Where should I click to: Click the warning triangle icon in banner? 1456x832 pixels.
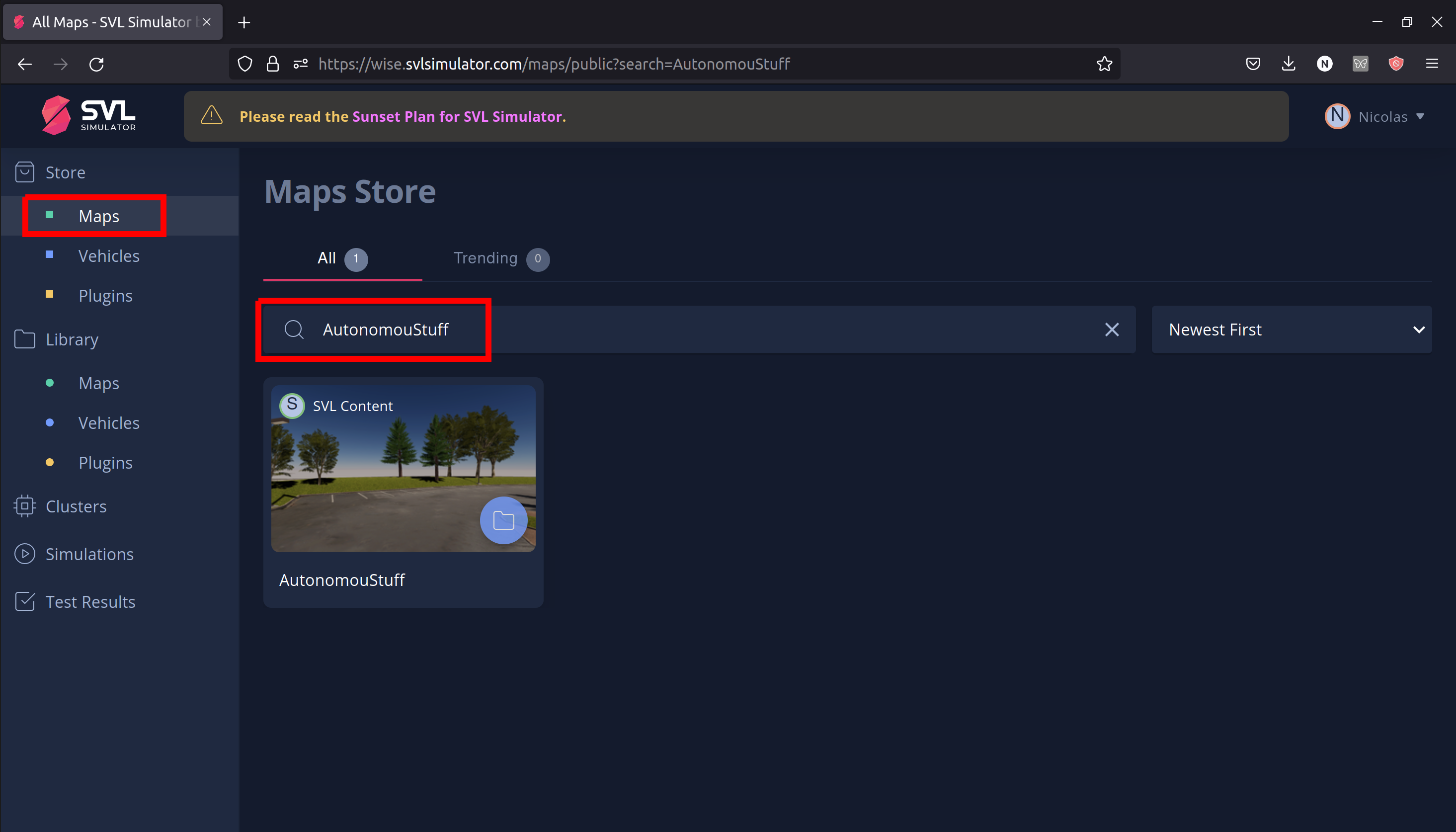pyautogui.click(x=212, y=115)
